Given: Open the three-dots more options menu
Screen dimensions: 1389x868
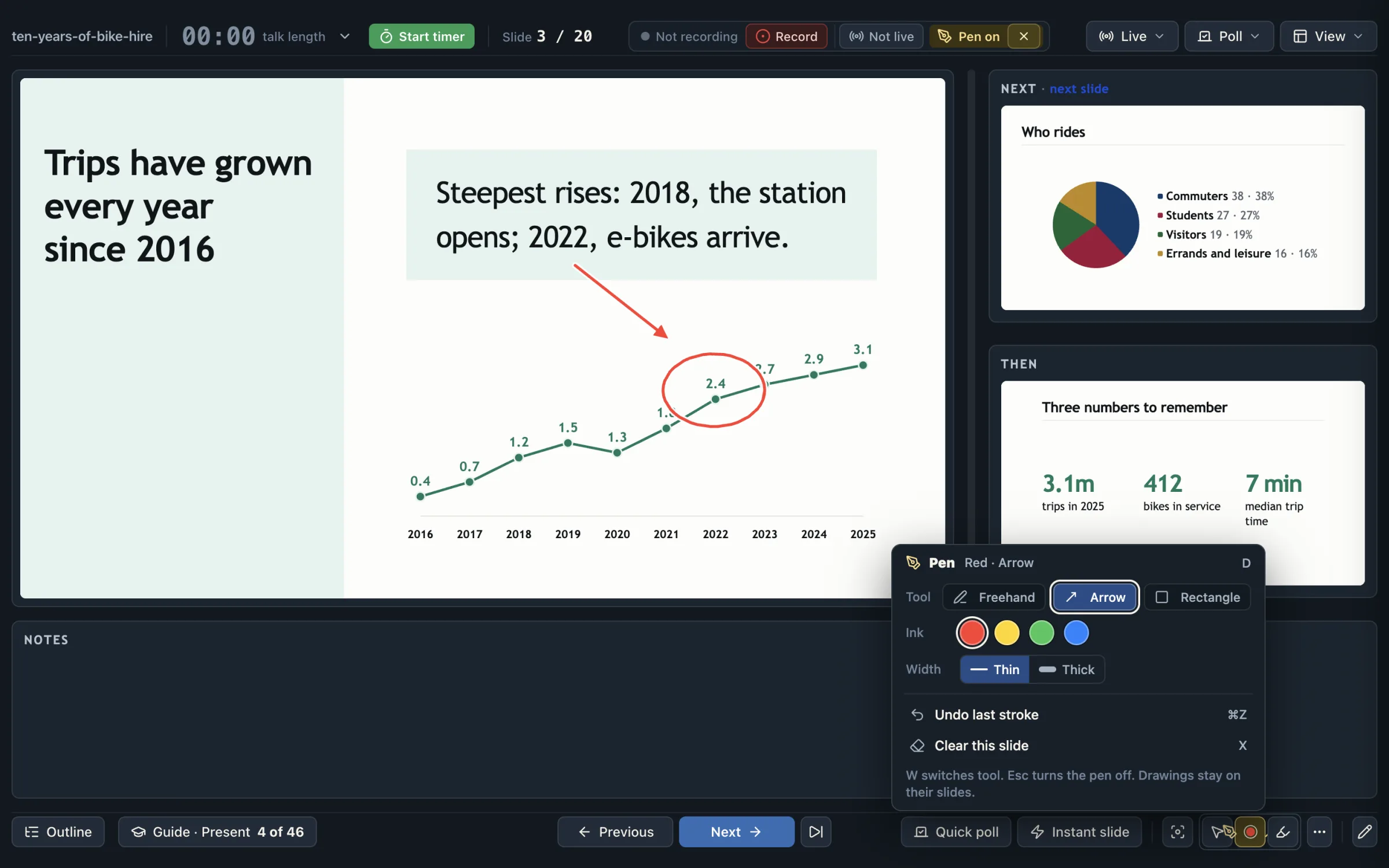Looking at the screenshot, I should [x=1320, y=832].
